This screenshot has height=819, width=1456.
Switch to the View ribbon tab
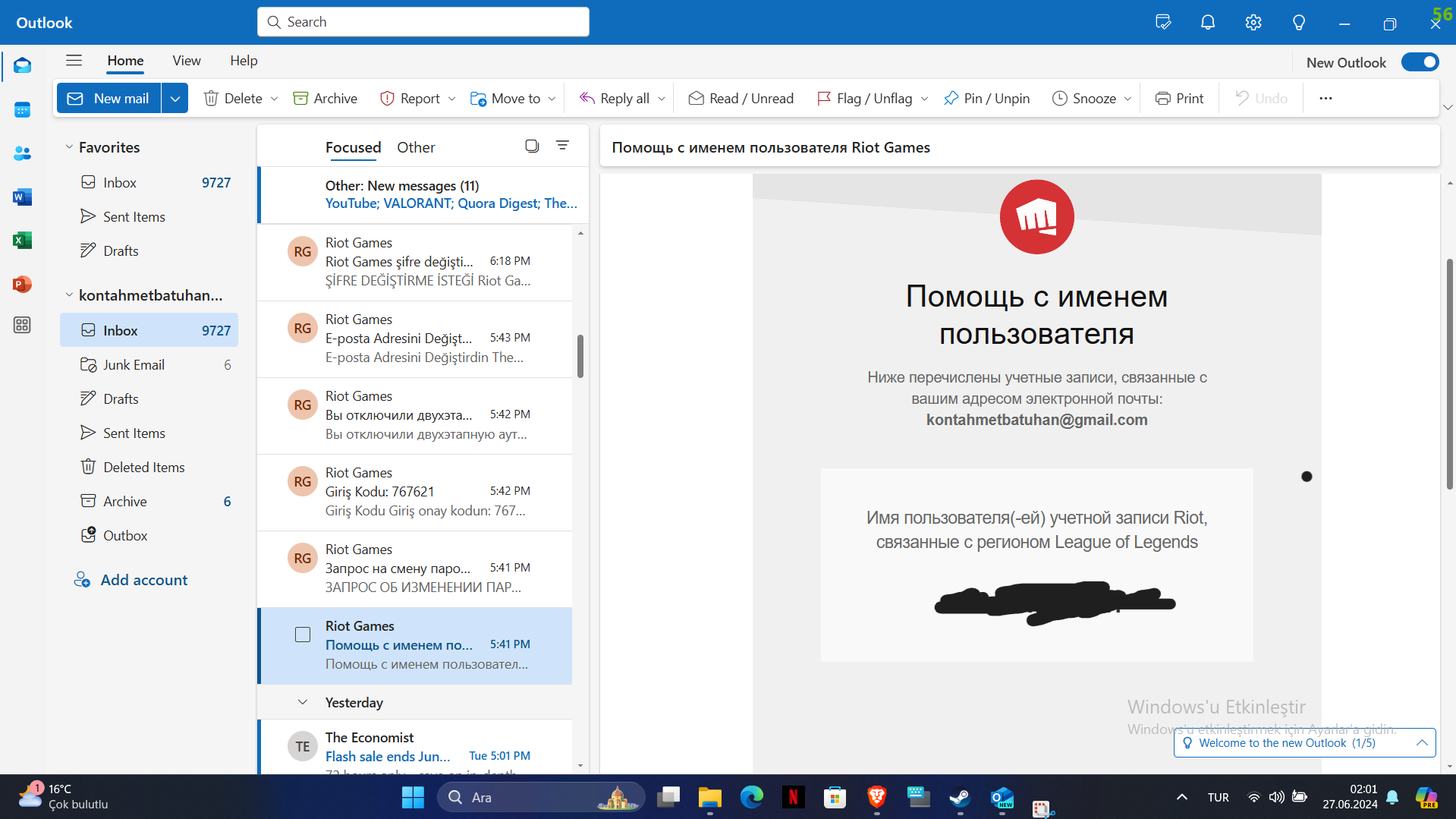click(x=187, y=61)
